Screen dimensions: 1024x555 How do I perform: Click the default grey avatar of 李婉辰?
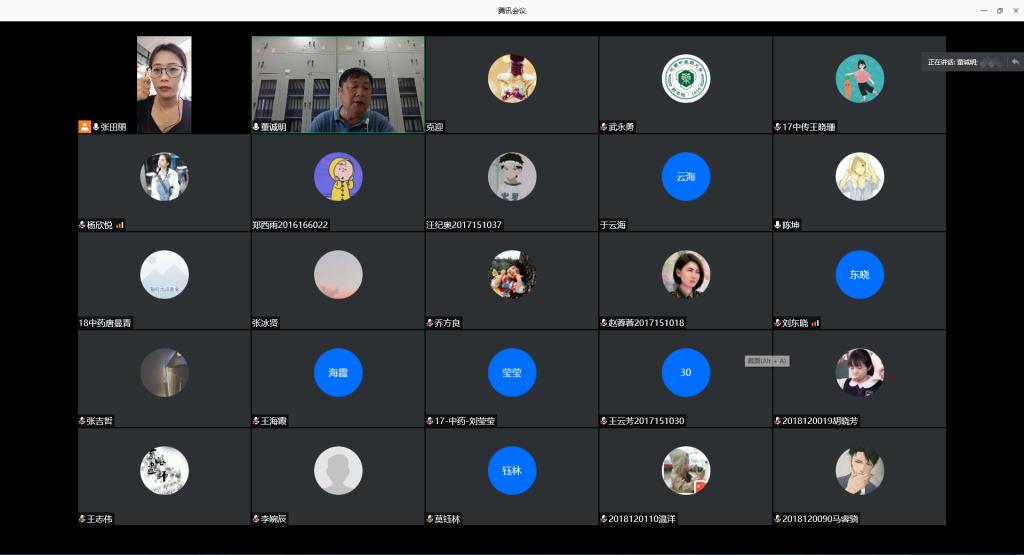coord(338,470)
